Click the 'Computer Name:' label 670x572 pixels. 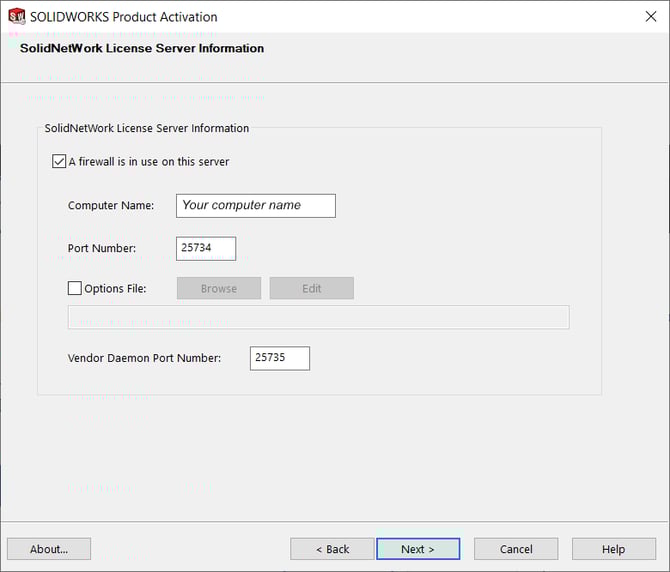pos(111,206)
